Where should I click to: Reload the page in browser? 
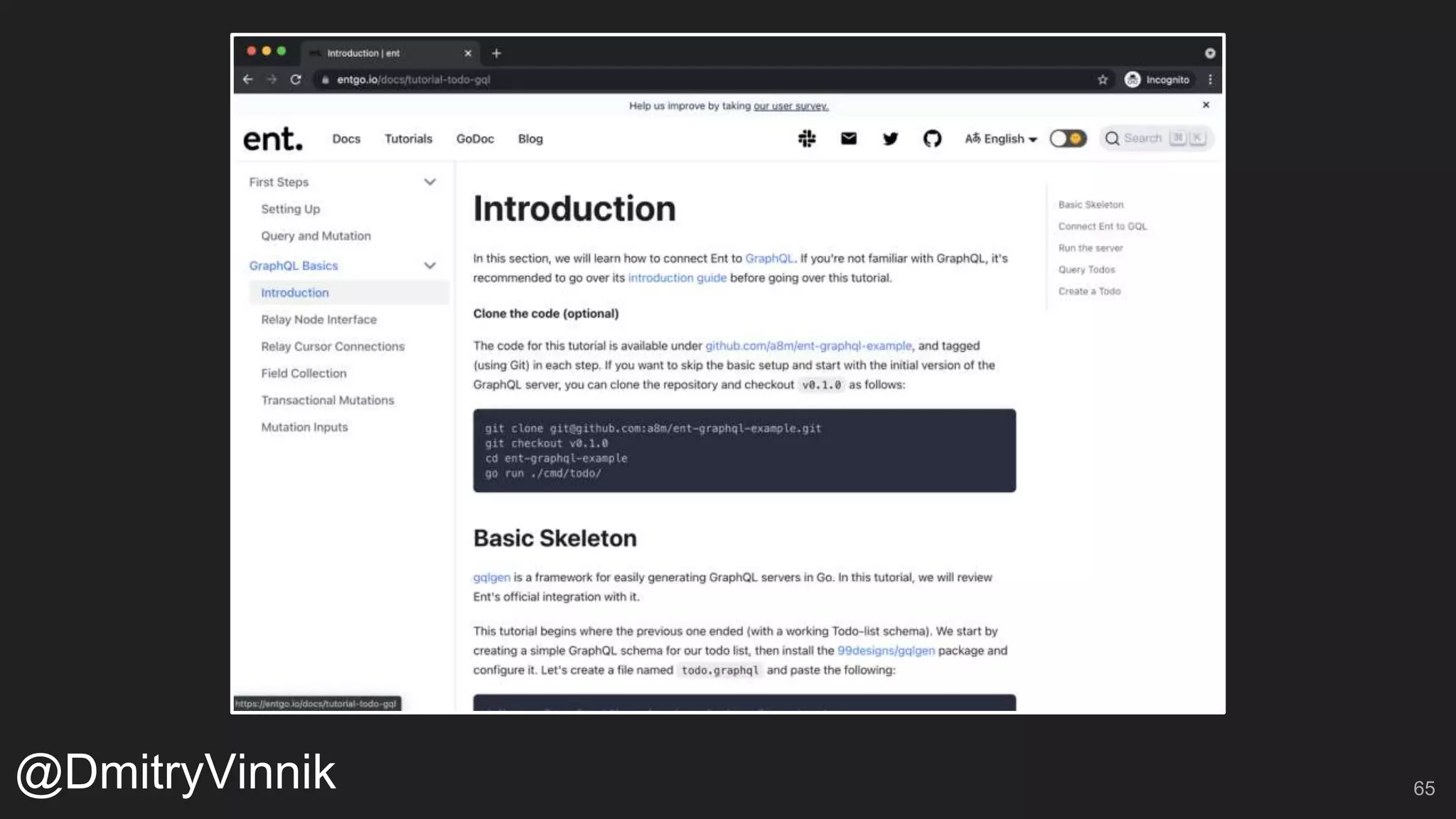point(296,80)
